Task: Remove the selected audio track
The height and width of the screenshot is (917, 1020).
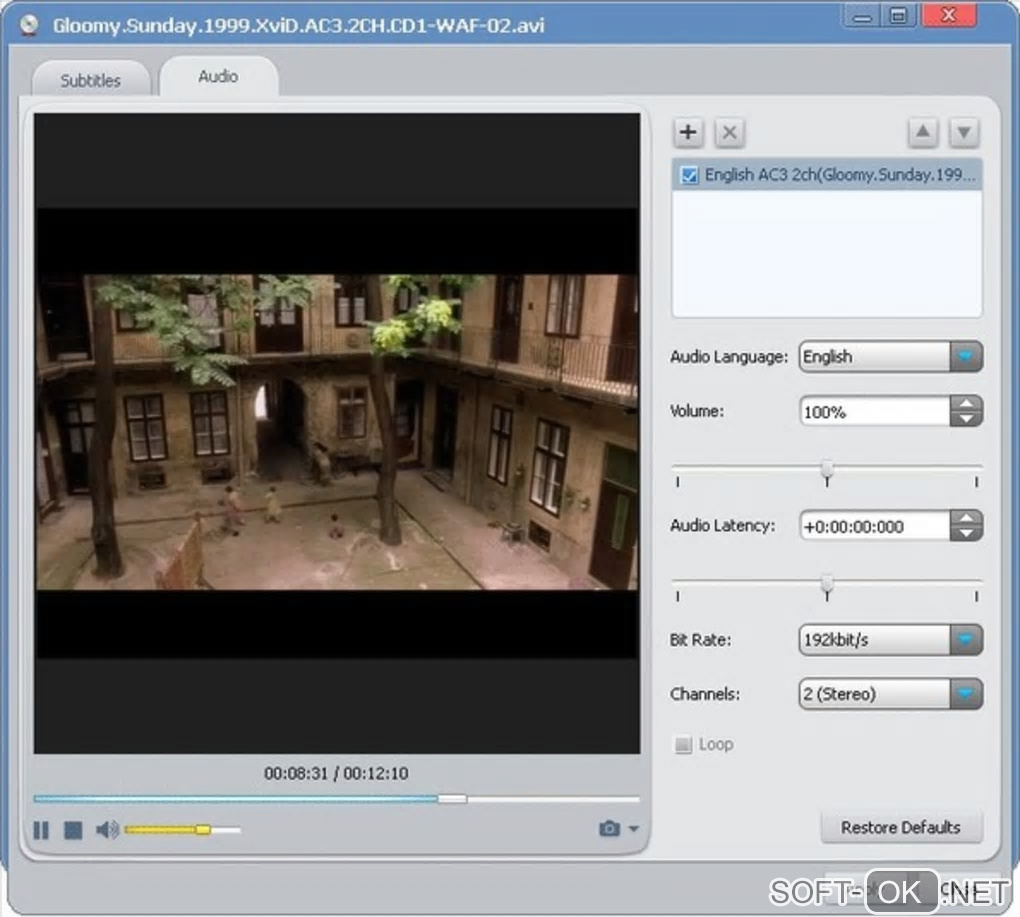Action: (729, 133)
